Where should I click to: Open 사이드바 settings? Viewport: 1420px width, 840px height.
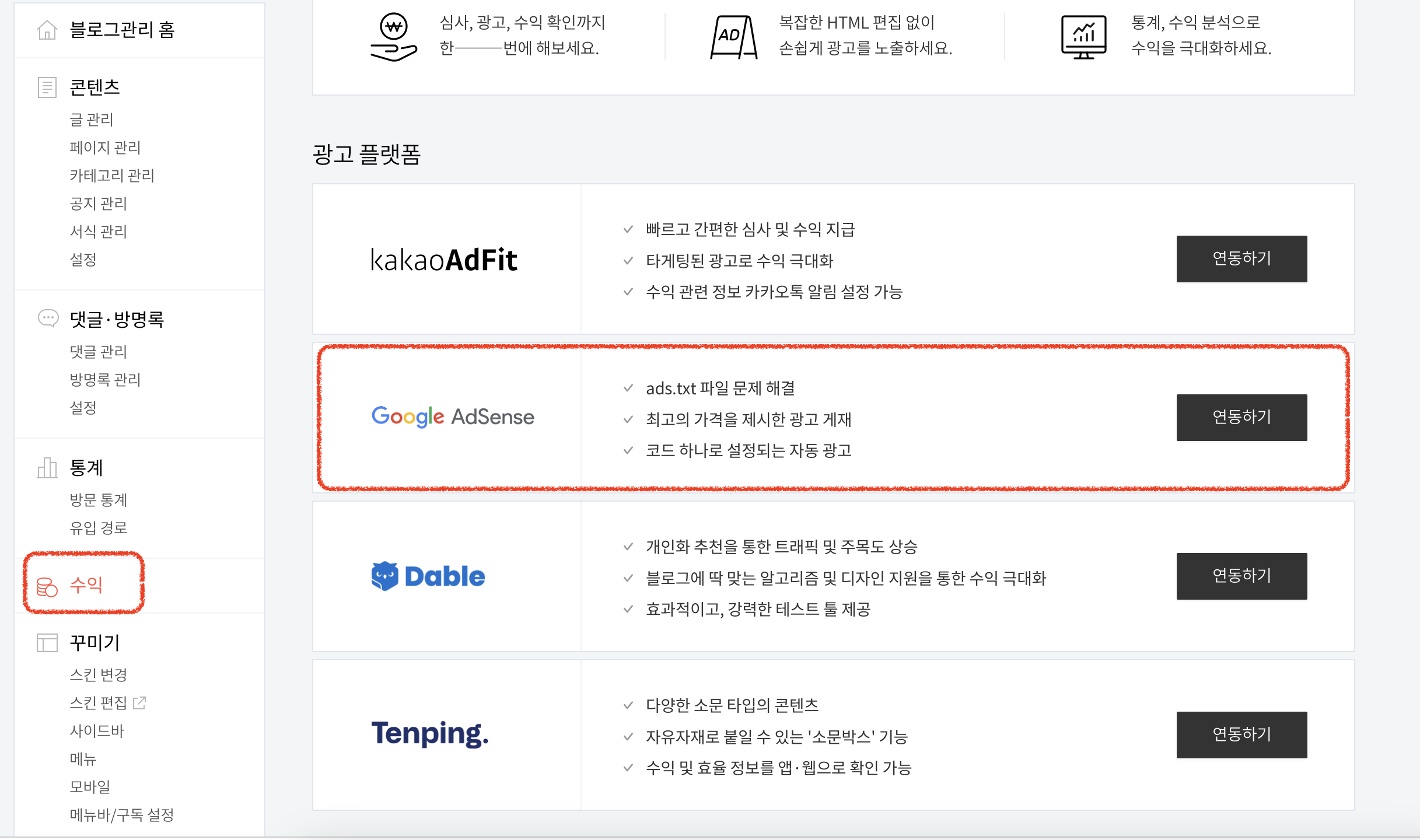(97, 731)
